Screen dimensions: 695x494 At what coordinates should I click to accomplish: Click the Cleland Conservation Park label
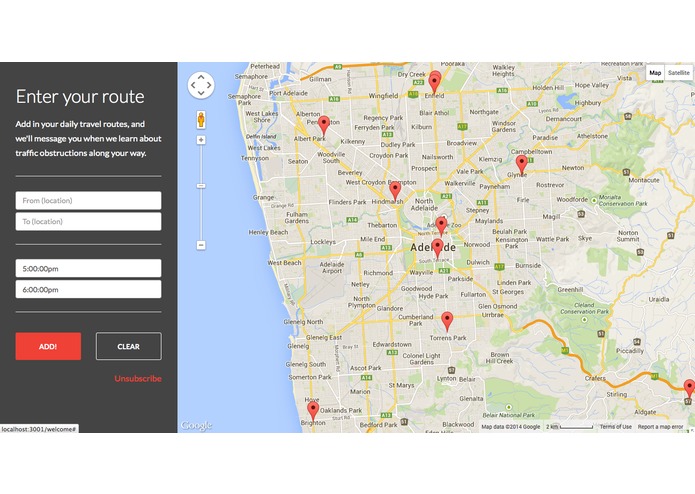pos(585,308)
